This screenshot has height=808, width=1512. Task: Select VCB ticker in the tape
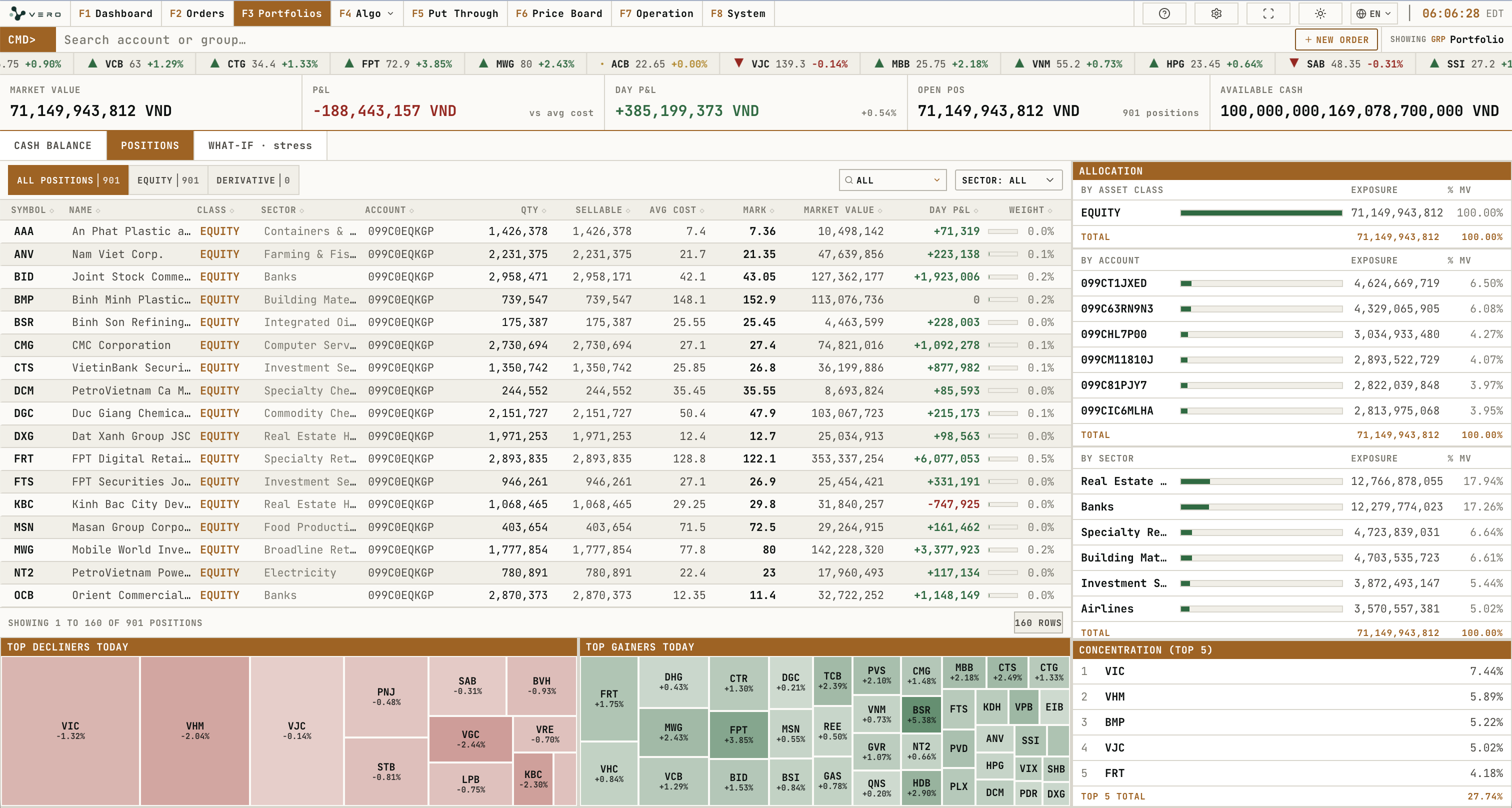135,64
